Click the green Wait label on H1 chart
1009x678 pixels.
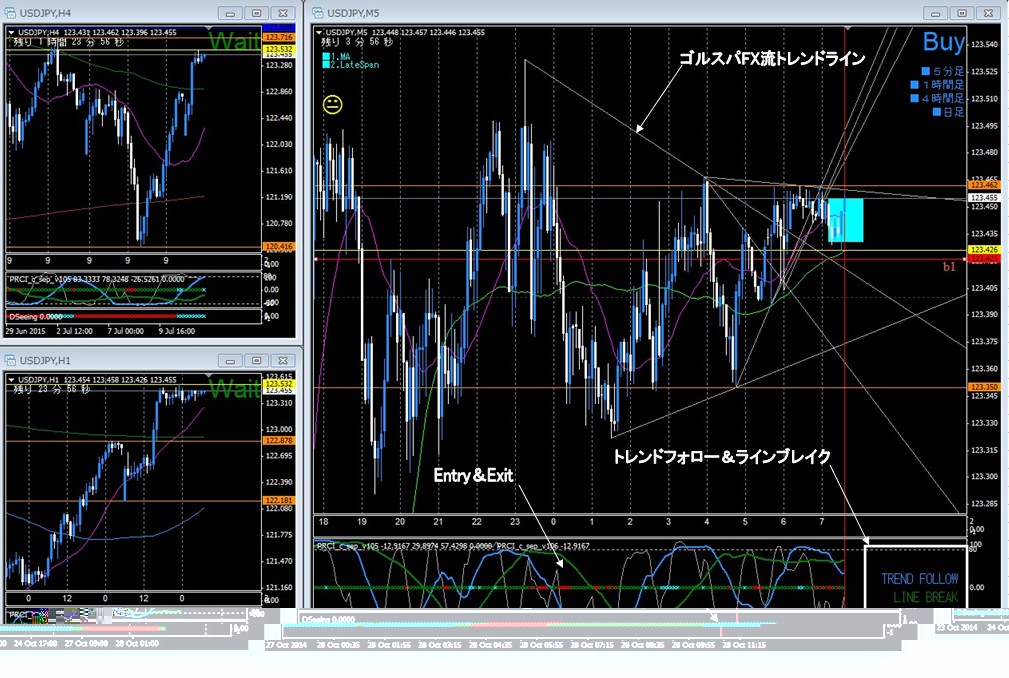tap(234, 389)
